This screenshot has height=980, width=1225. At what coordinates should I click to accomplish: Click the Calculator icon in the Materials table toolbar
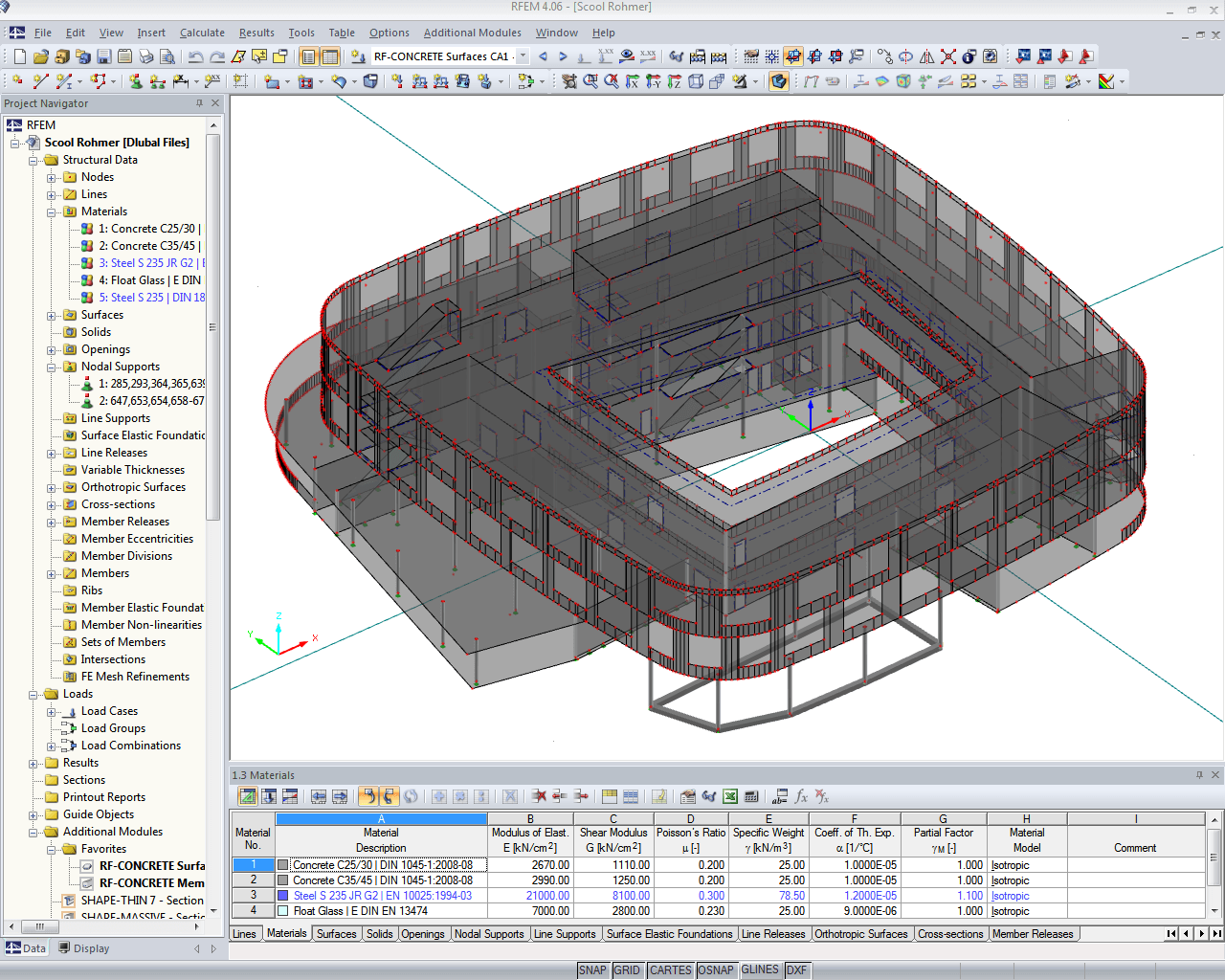(x=750, y=795)
